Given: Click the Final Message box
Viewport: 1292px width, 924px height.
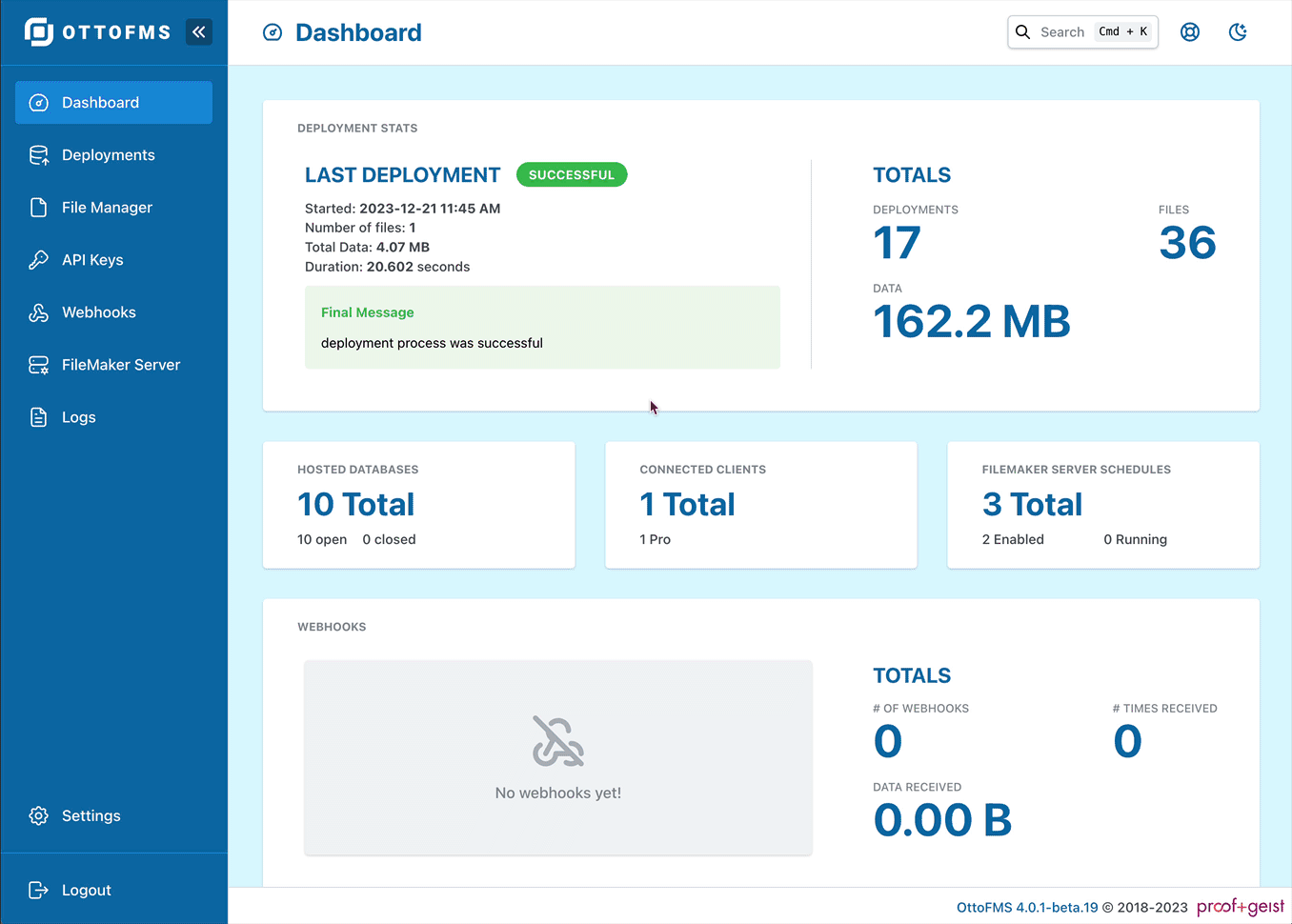Looking at the screenshot, I should (x=542, y=328).
